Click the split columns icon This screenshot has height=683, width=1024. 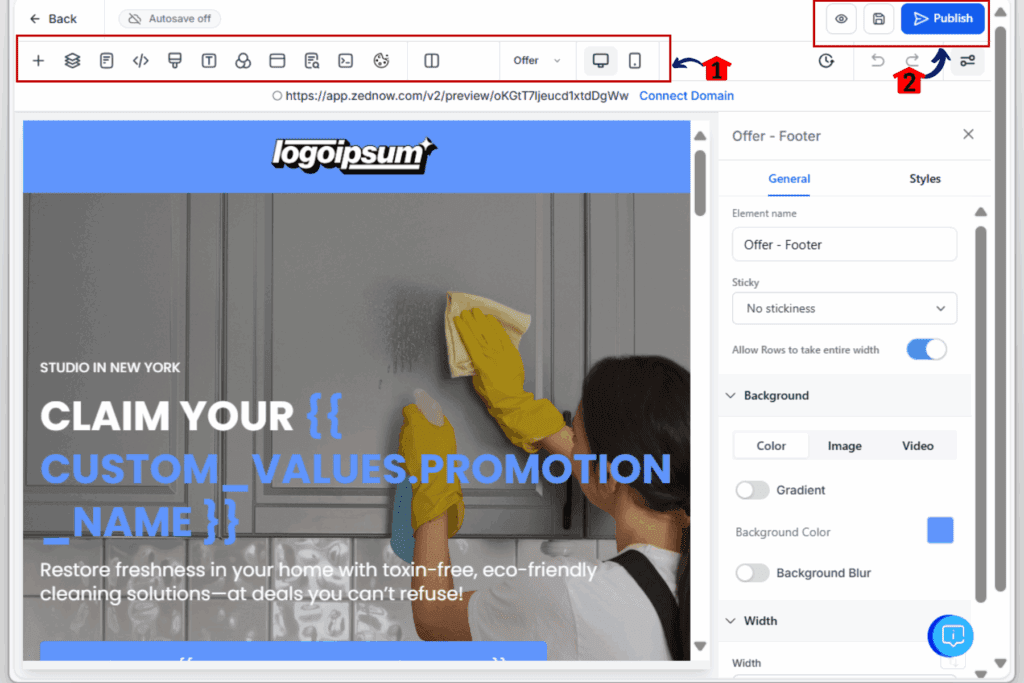[432, 61]
